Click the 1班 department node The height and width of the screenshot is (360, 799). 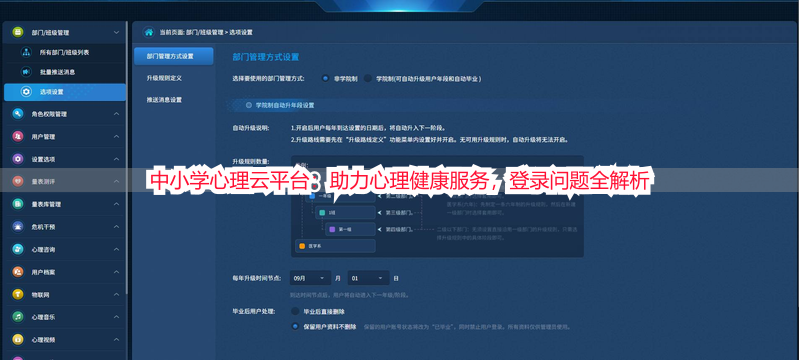(x=345, y=212)
